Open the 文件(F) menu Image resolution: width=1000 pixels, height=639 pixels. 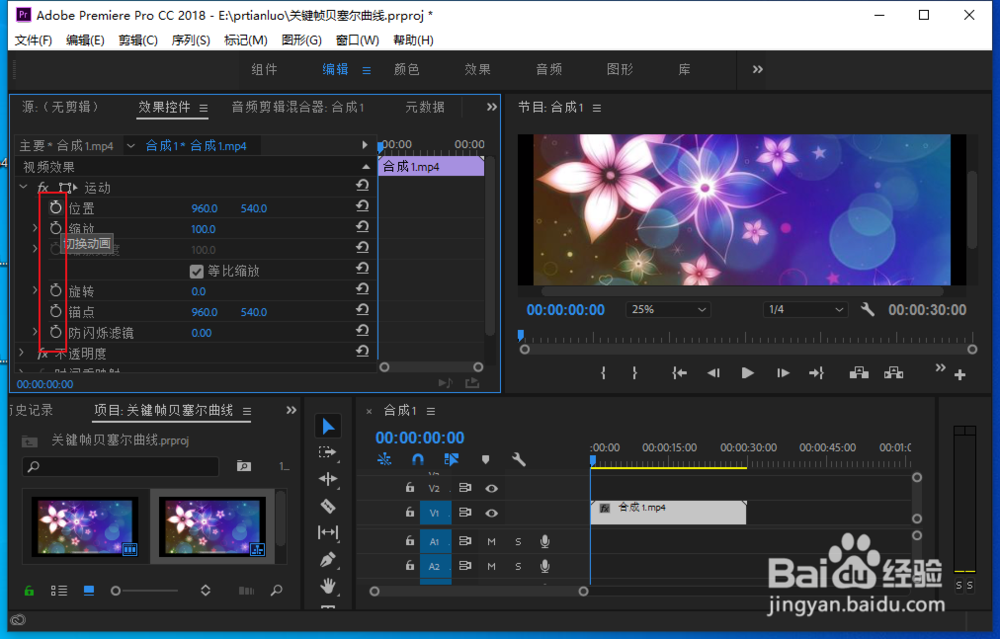pos(33,40)
